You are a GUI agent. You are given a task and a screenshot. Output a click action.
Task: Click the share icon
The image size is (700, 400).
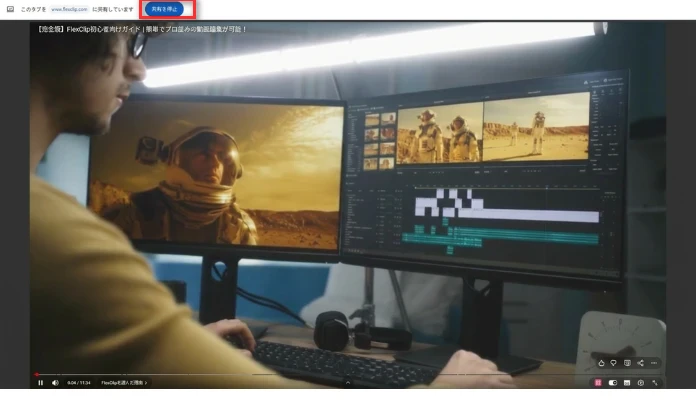(x=640, y=363)
